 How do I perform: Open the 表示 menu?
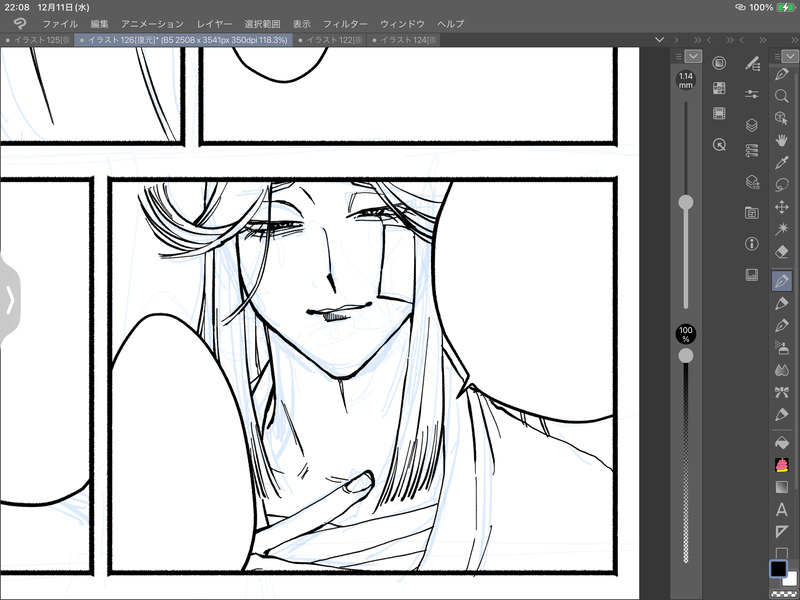pyautogui.click(x=302, y=23)
